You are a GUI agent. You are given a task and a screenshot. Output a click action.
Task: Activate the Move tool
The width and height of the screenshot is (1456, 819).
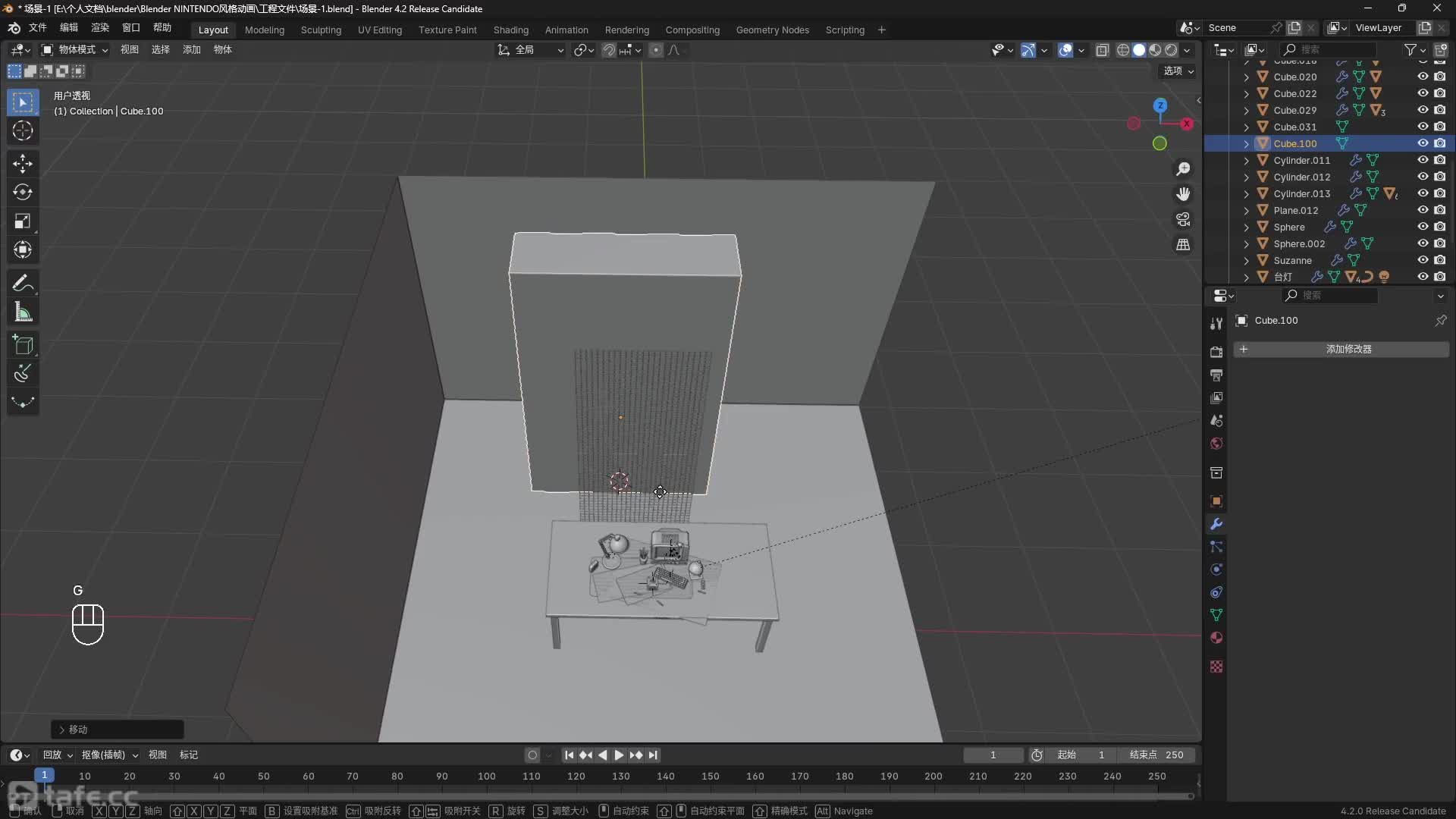pyautogui.click(x=23, y=163)
